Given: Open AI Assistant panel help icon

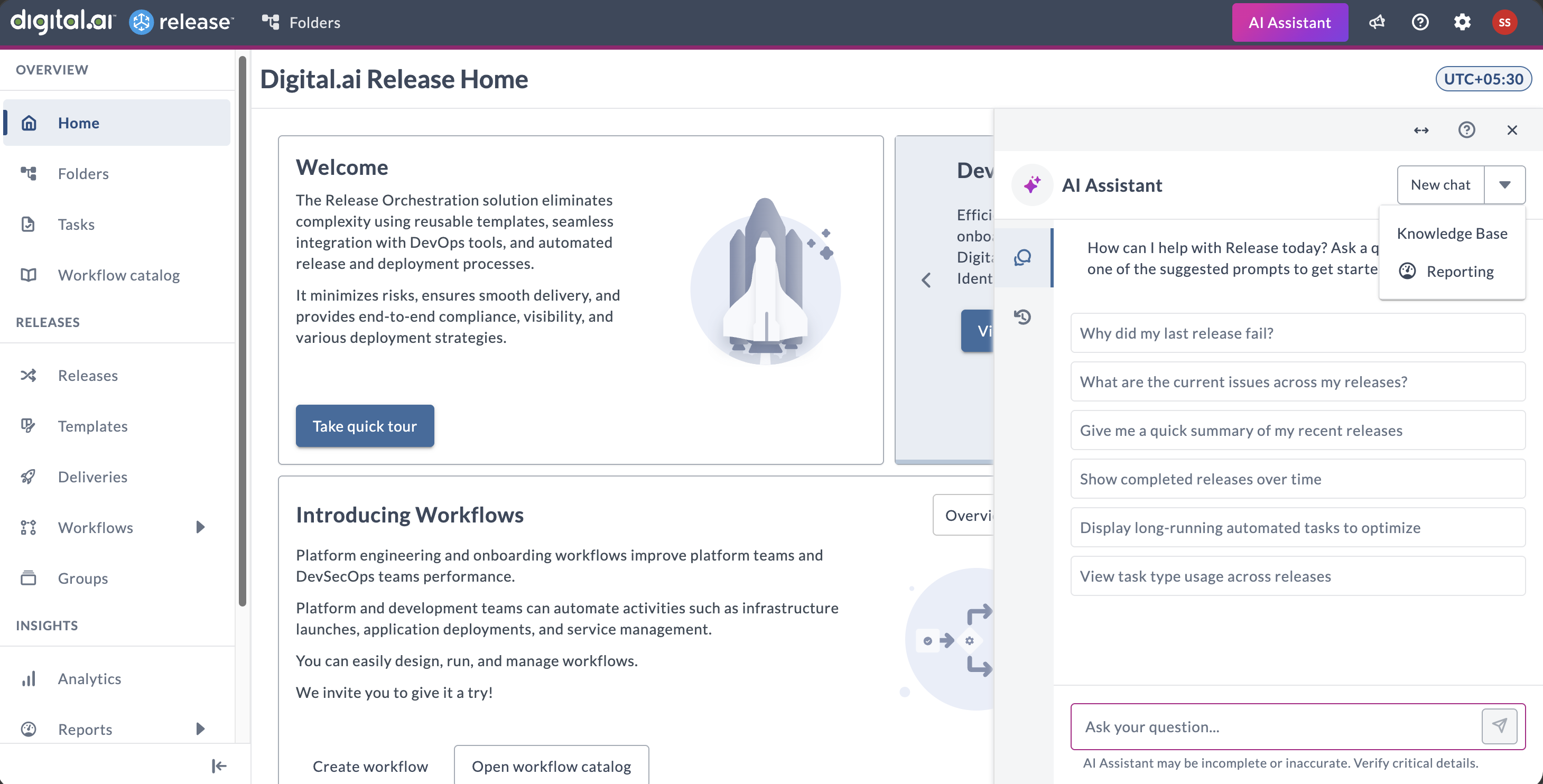Looking at the screenshot, I should [x=1466, y=130].
